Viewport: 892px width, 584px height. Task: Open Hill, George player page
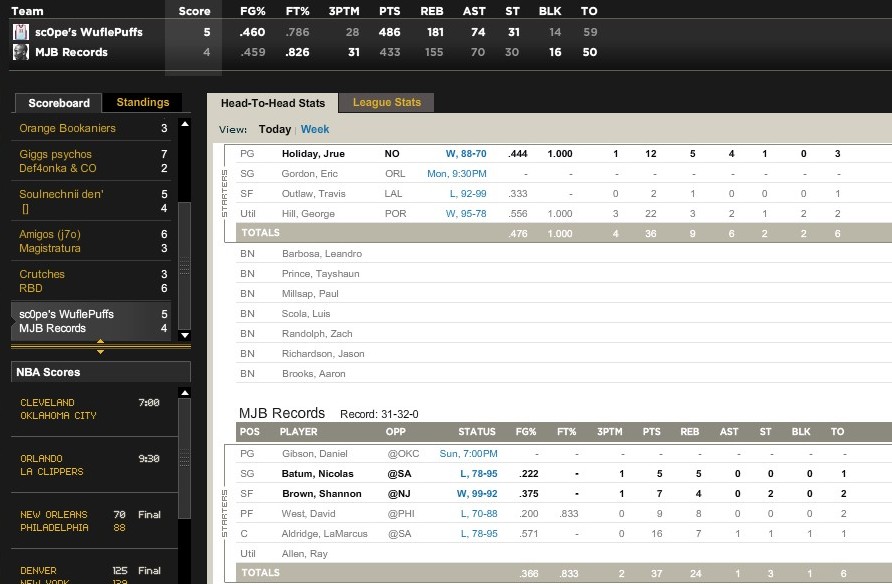(x=308, y=213)
